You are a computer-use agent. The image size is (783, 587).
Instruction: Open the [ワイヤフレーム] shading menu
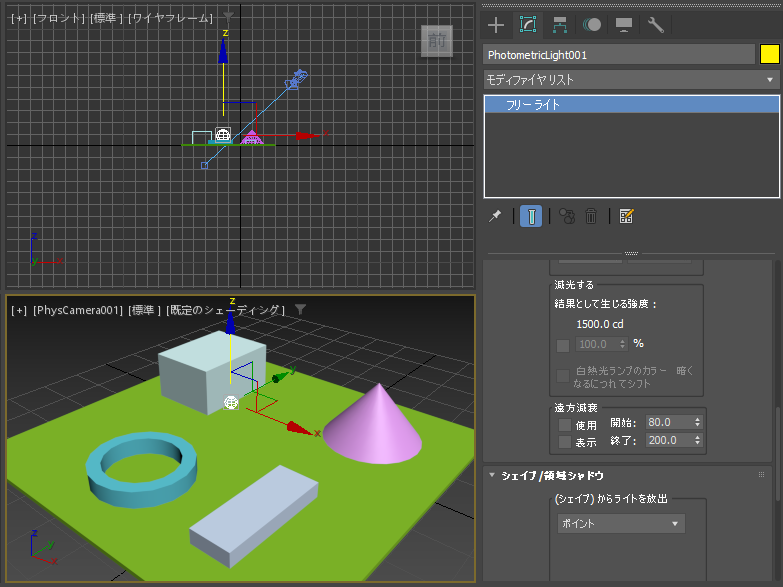tap(171, 18)
